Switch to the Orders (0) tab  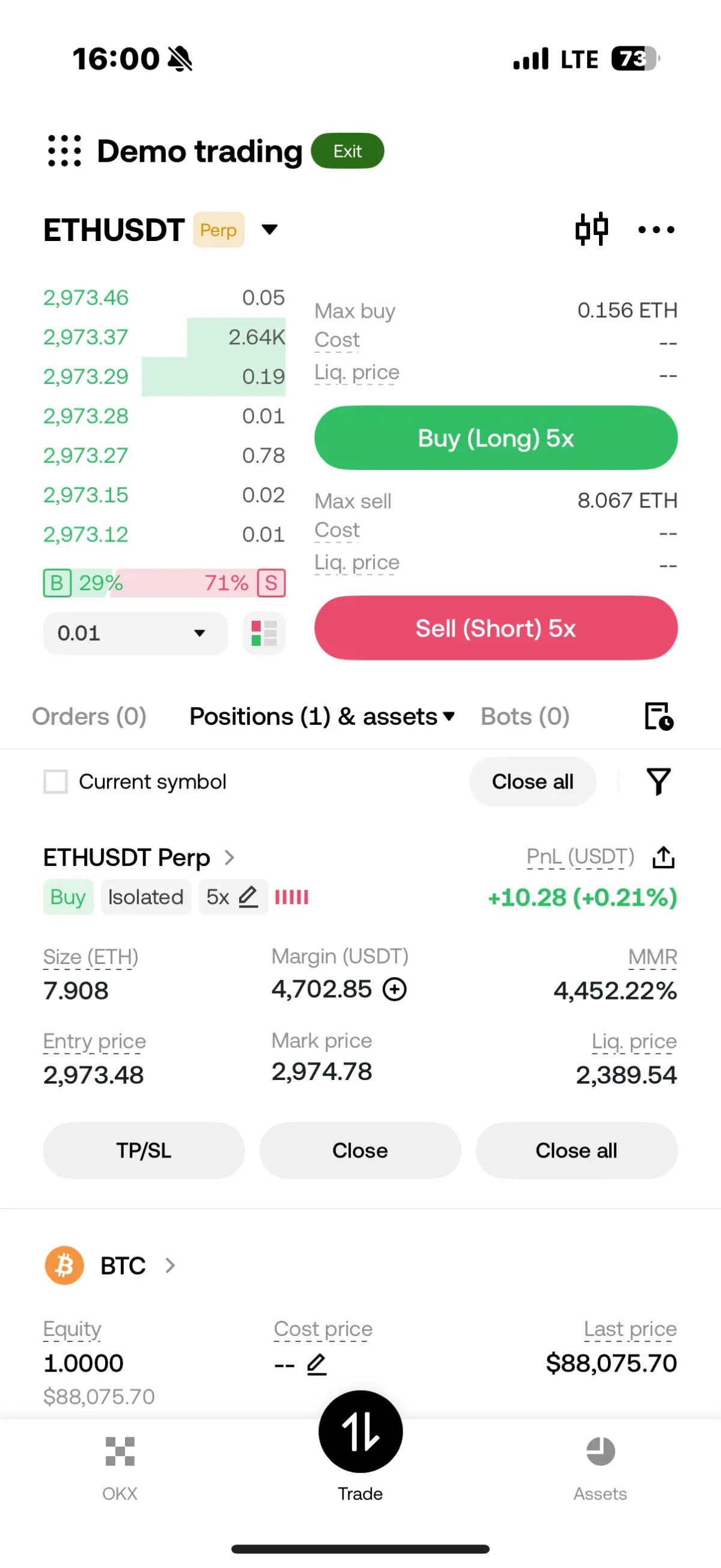[89, 716]
